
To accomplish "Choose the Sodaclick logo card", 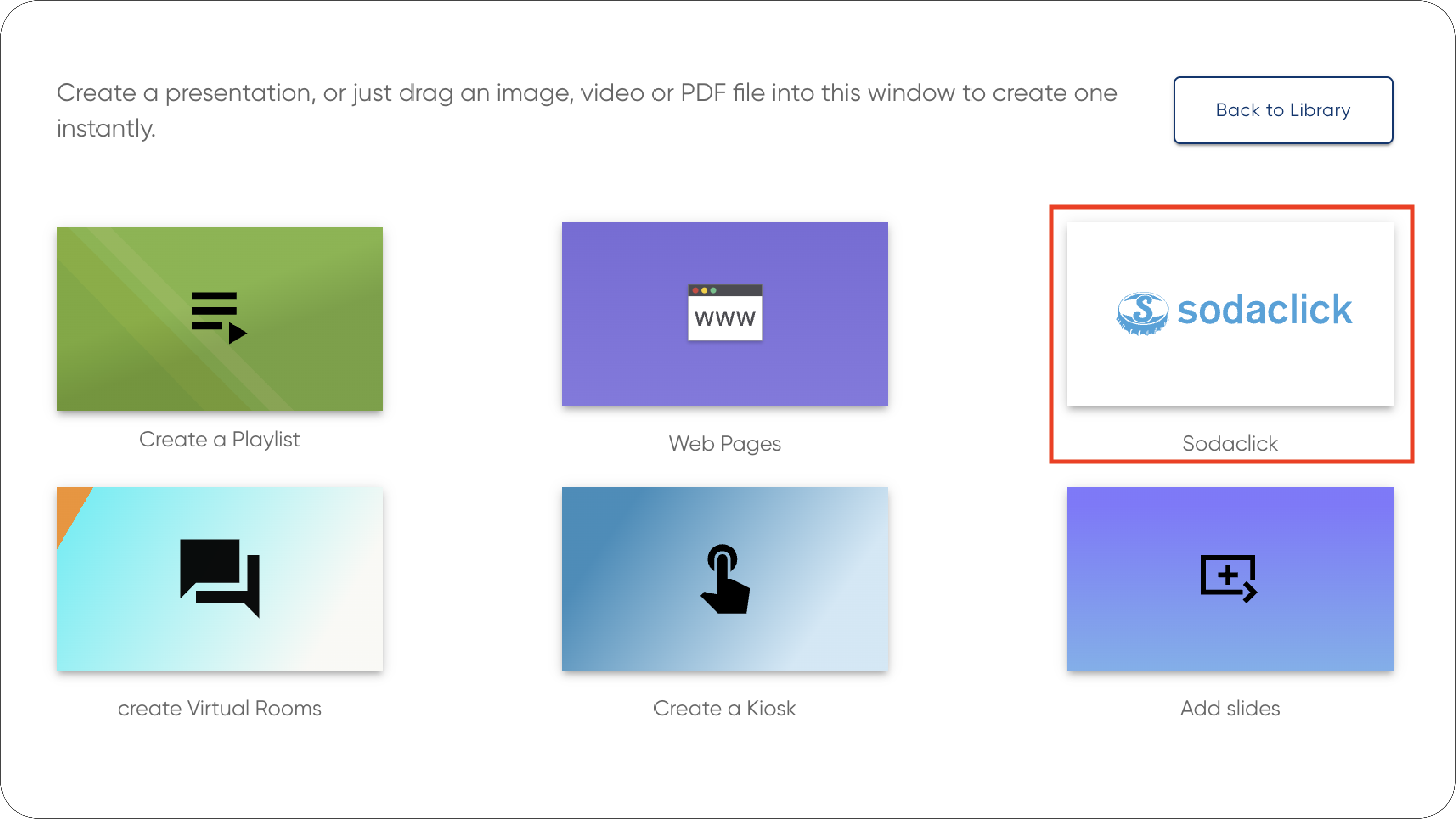I will (1230, 314).
